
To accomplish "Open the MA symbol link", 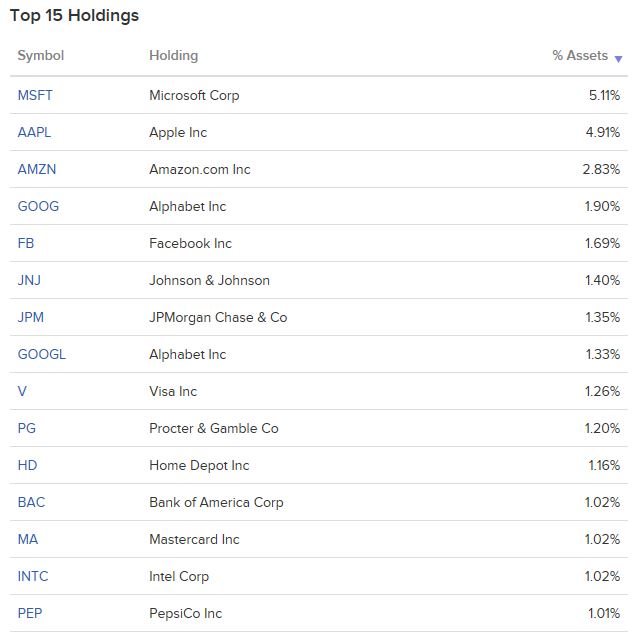I will tap(28, 539).
